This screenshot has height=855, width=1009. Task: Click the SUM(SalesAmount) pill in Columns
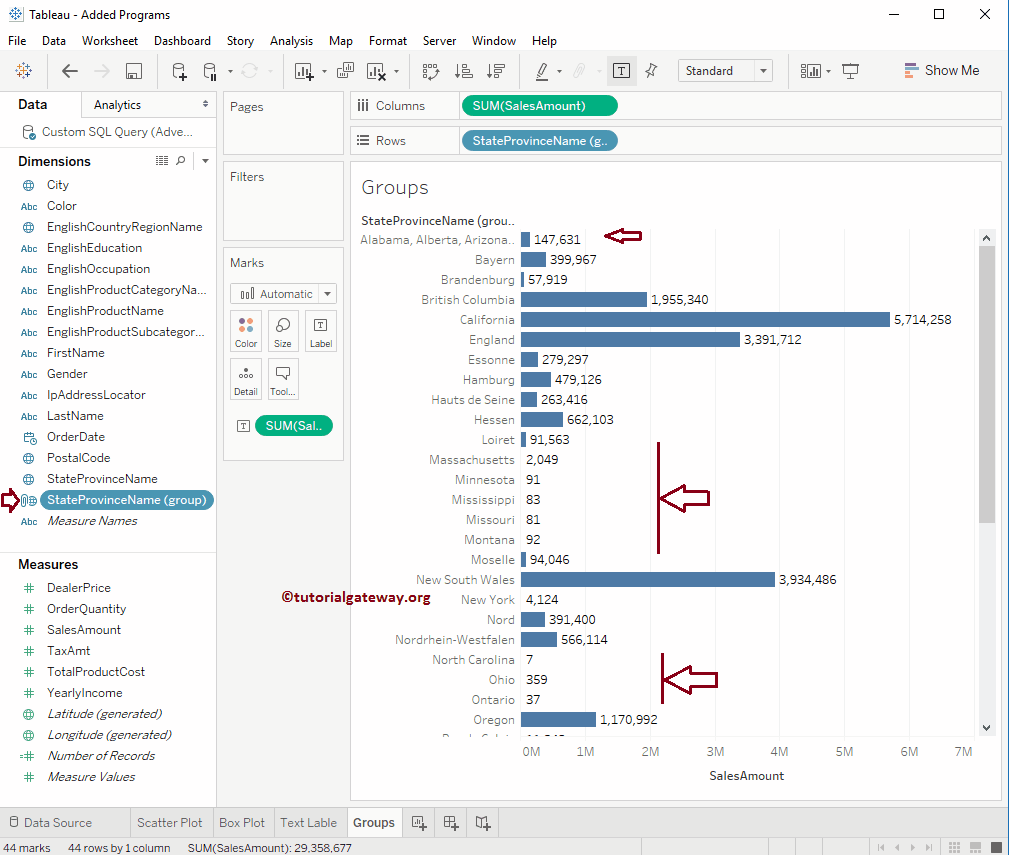coord(539,105)
